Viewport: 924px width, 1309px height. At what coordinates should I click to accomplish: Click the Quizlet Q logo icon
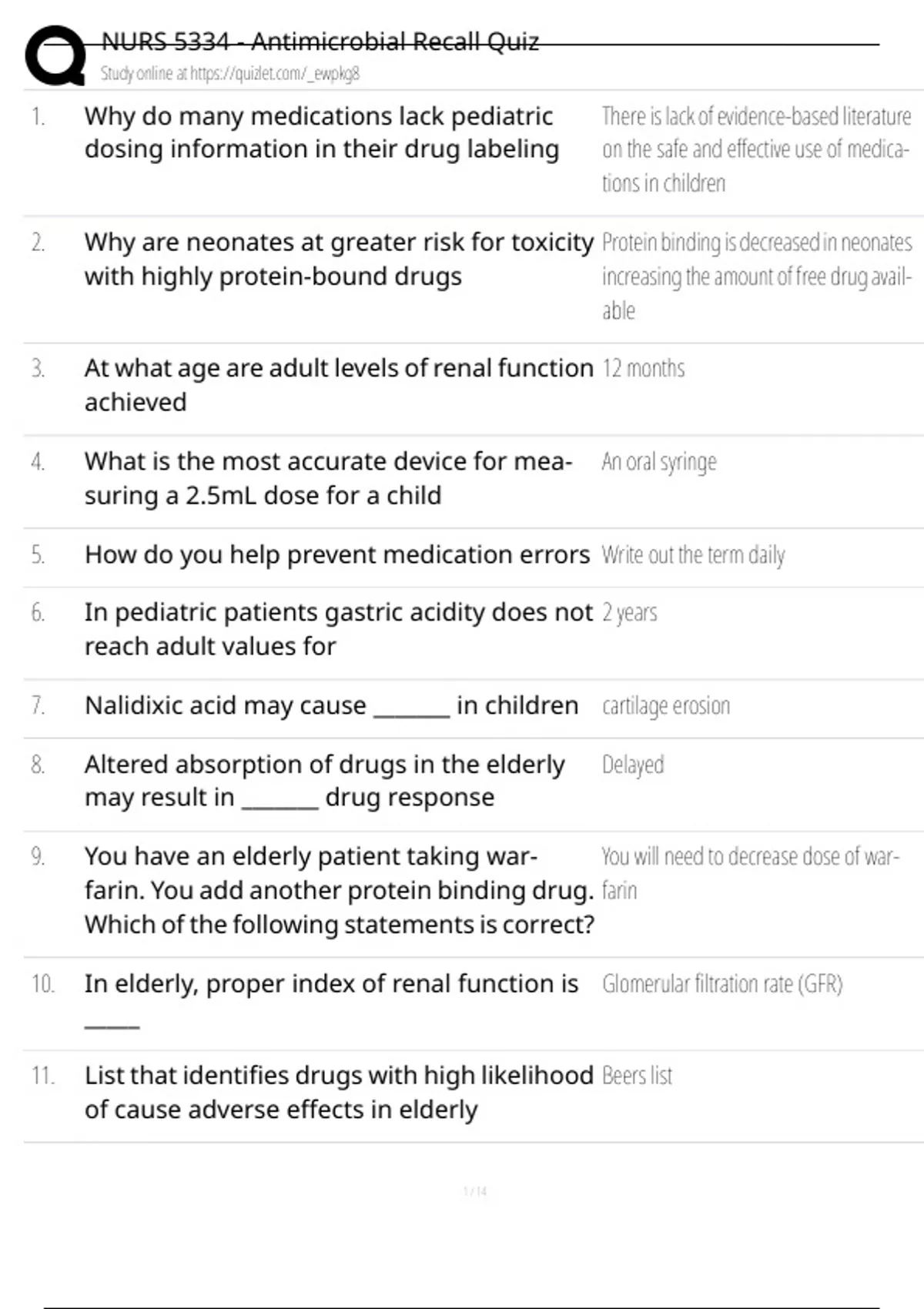coord(55,55)
